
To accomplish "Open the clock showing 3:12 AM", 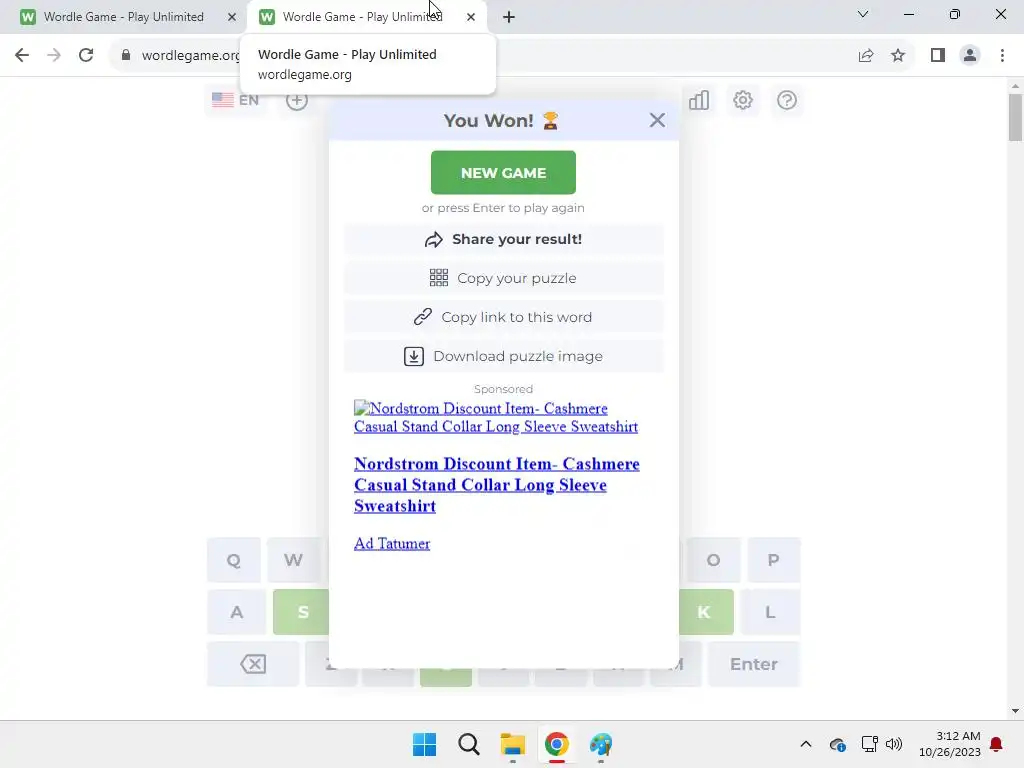I will [x=950, y=744].
